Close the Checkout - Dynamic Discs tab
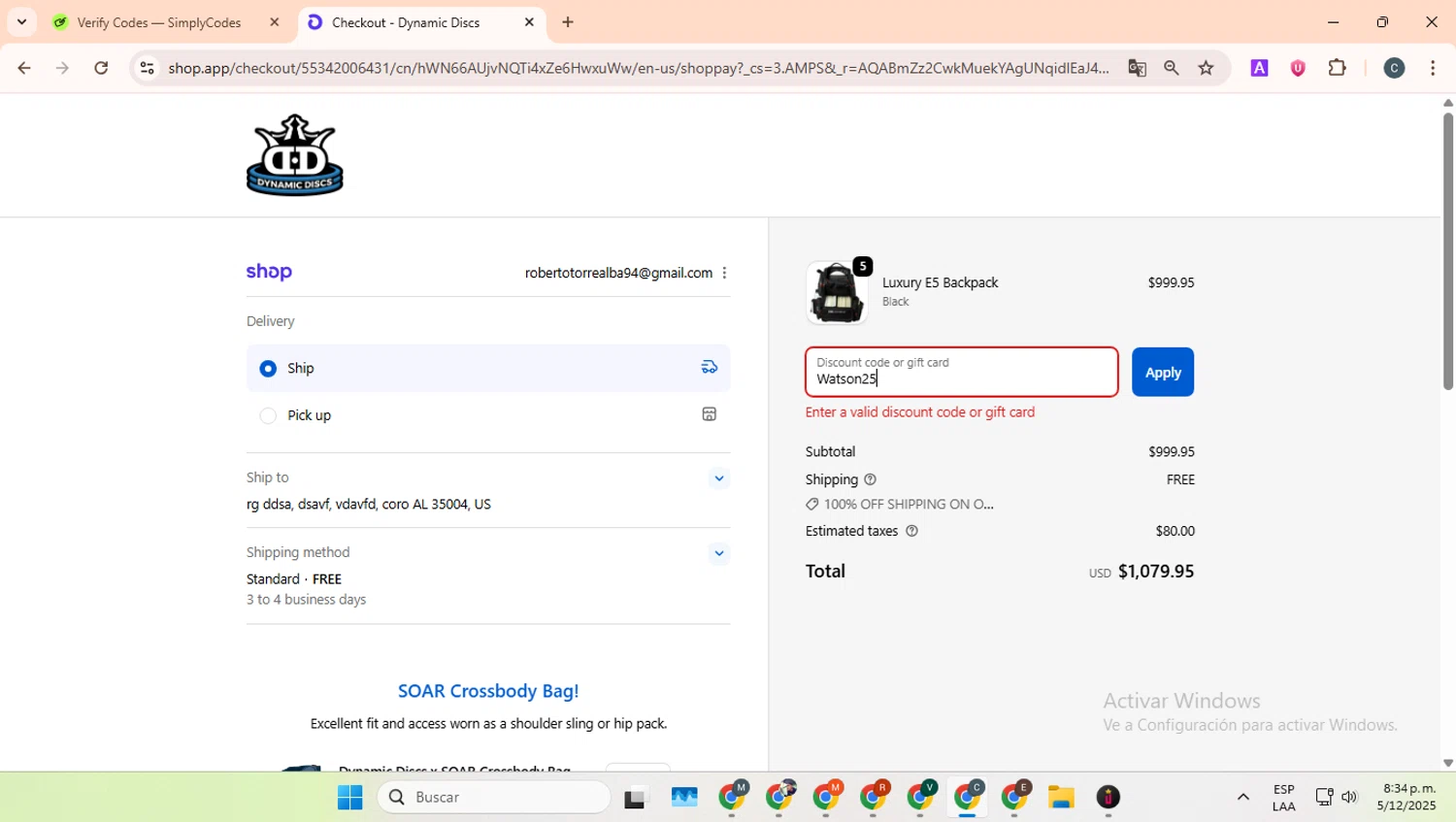Screen dimensions: 1456x822 (529, 22)
